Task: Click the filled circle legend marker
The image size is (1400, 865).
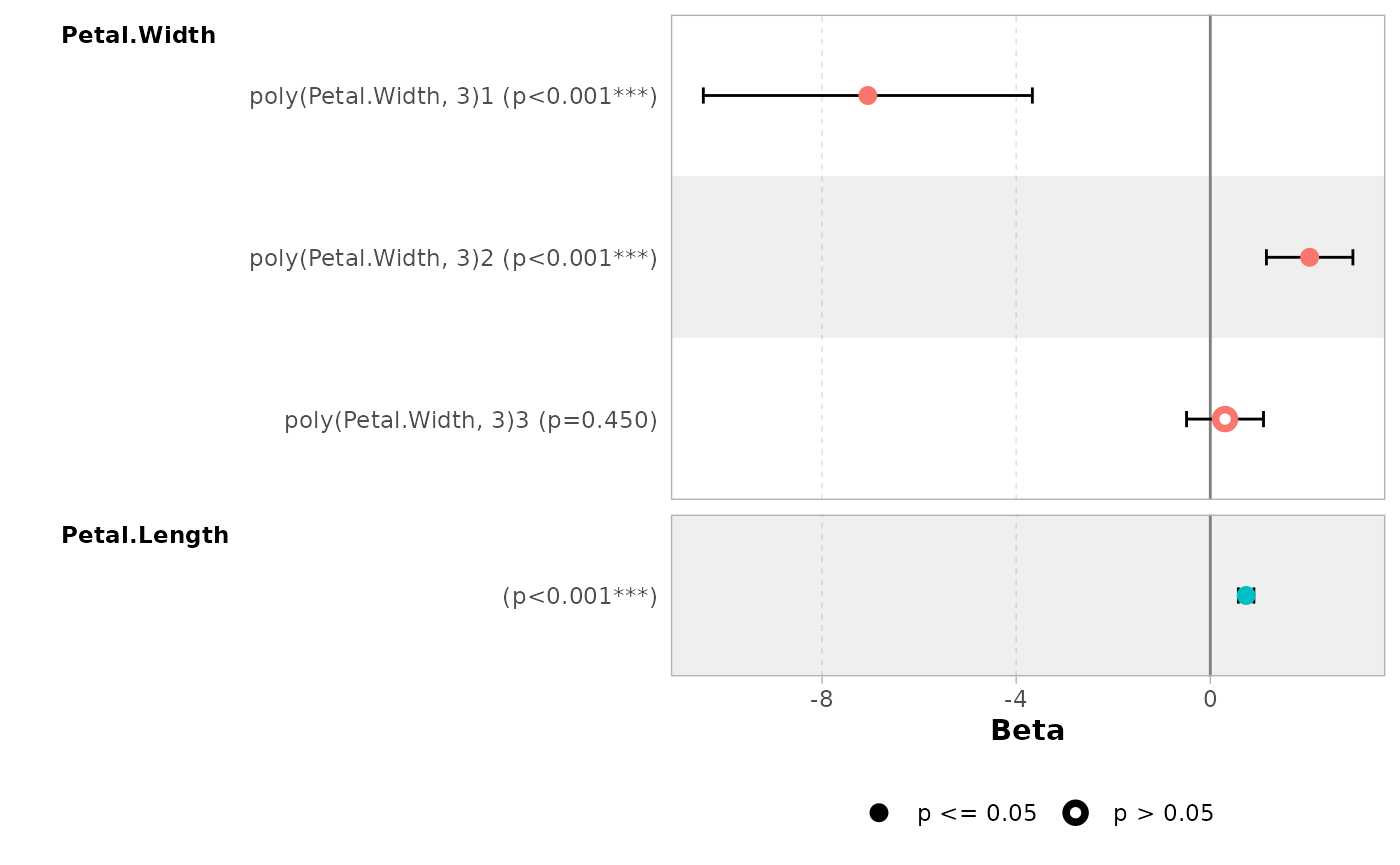Action: [x=879, y=813]
